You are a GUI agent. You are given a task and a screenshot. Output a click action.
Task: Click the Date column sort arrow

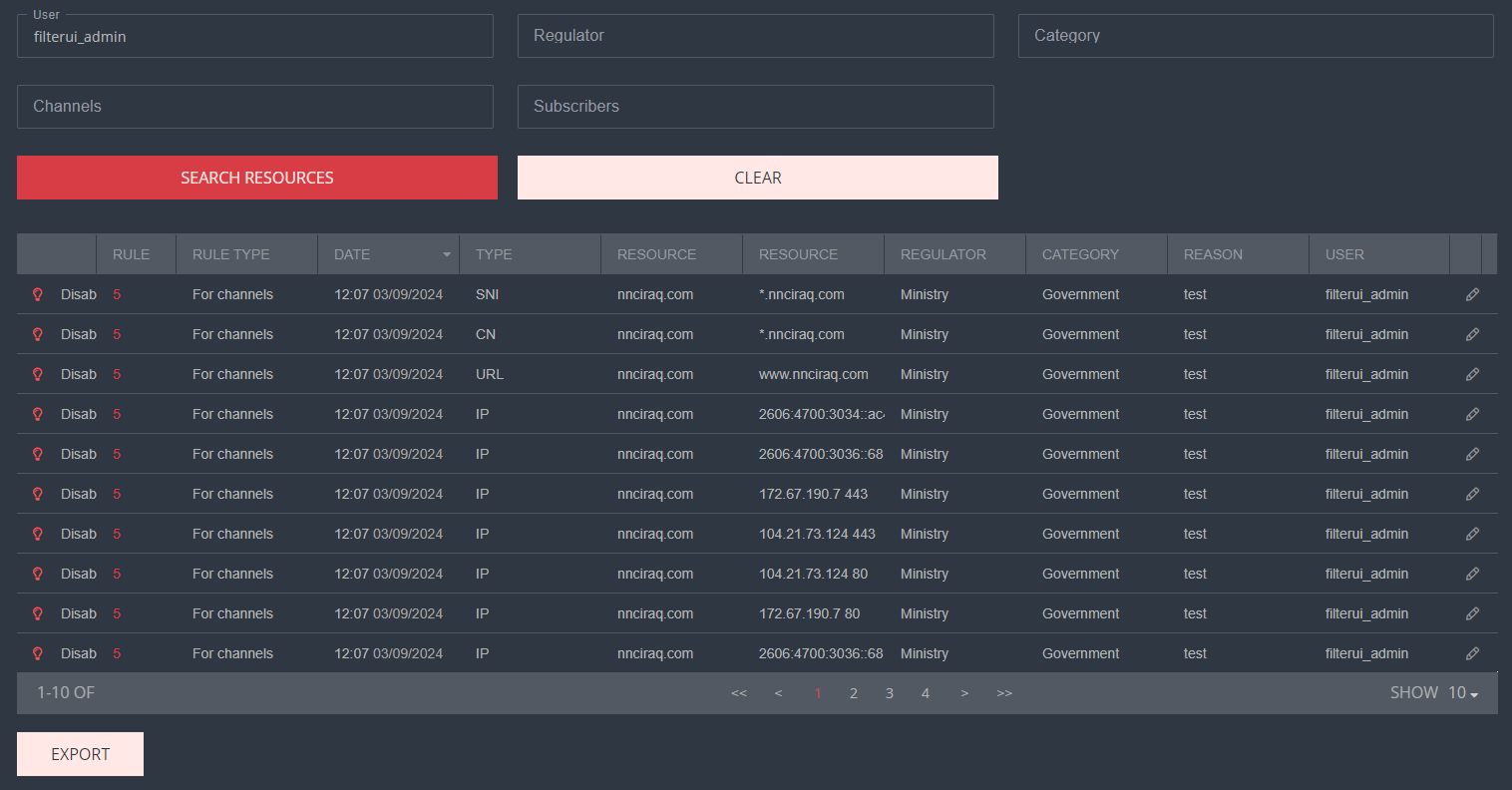(x=446, y=255)
